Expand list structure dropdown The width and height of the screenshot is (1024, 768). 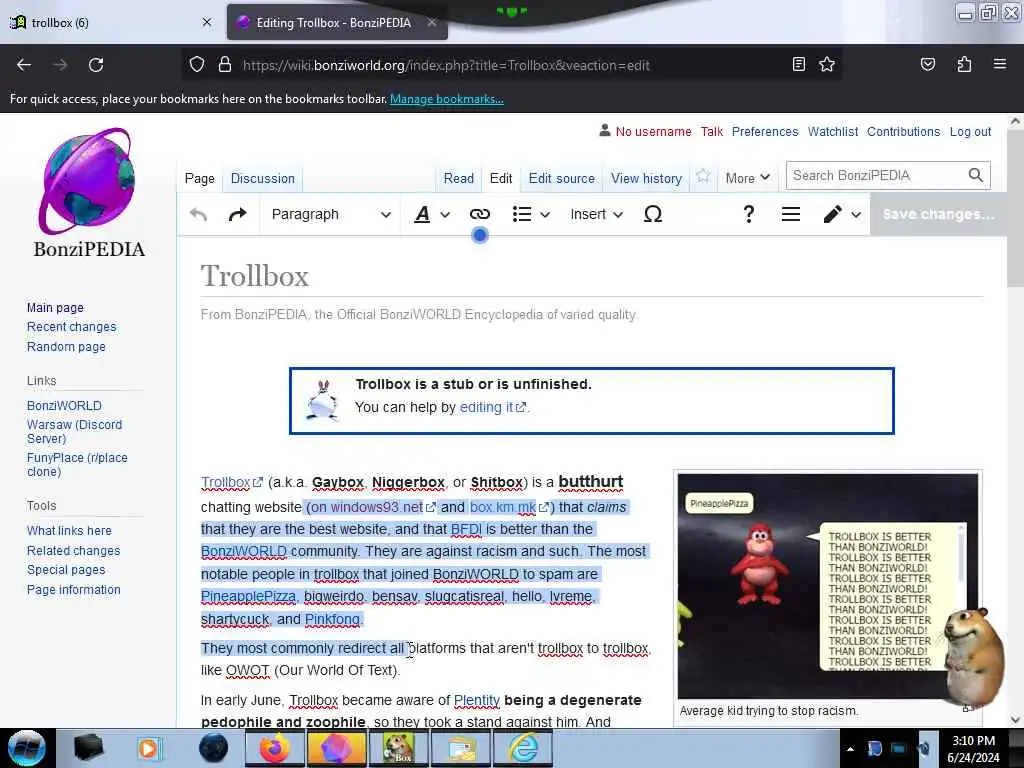[x=531, y=214]
